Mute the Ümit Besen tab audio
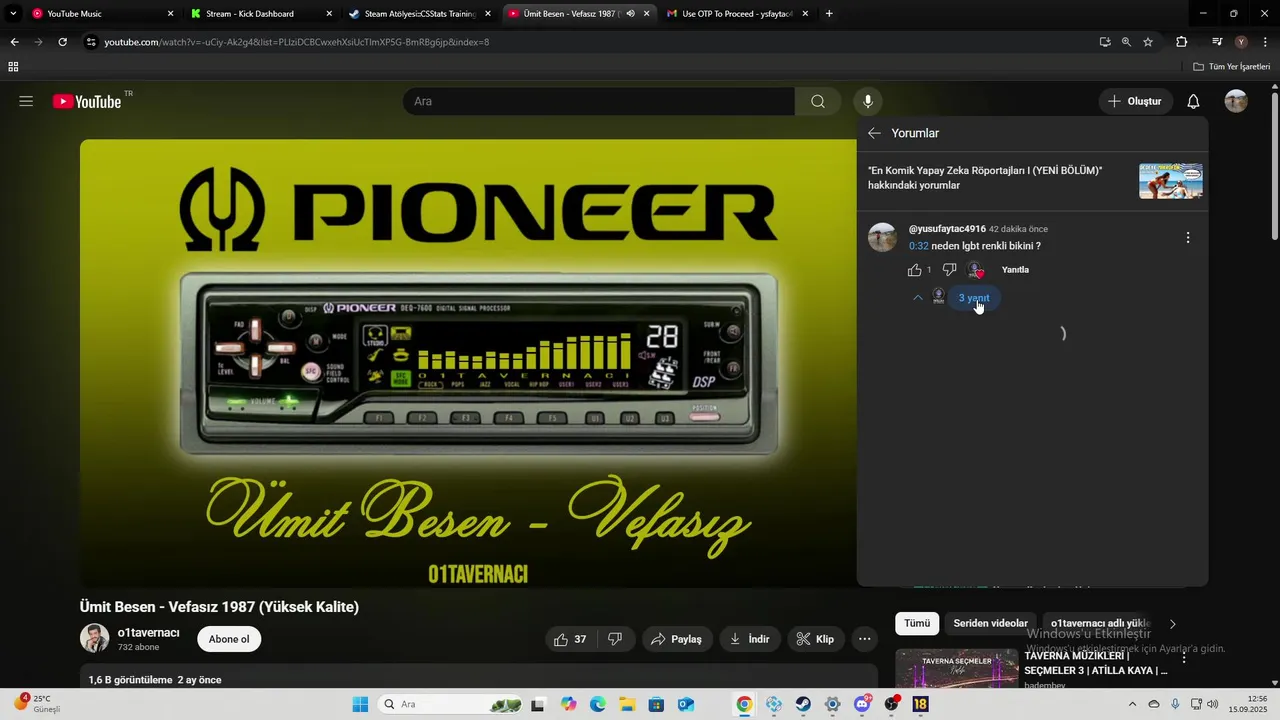 [x=630, y=14]
